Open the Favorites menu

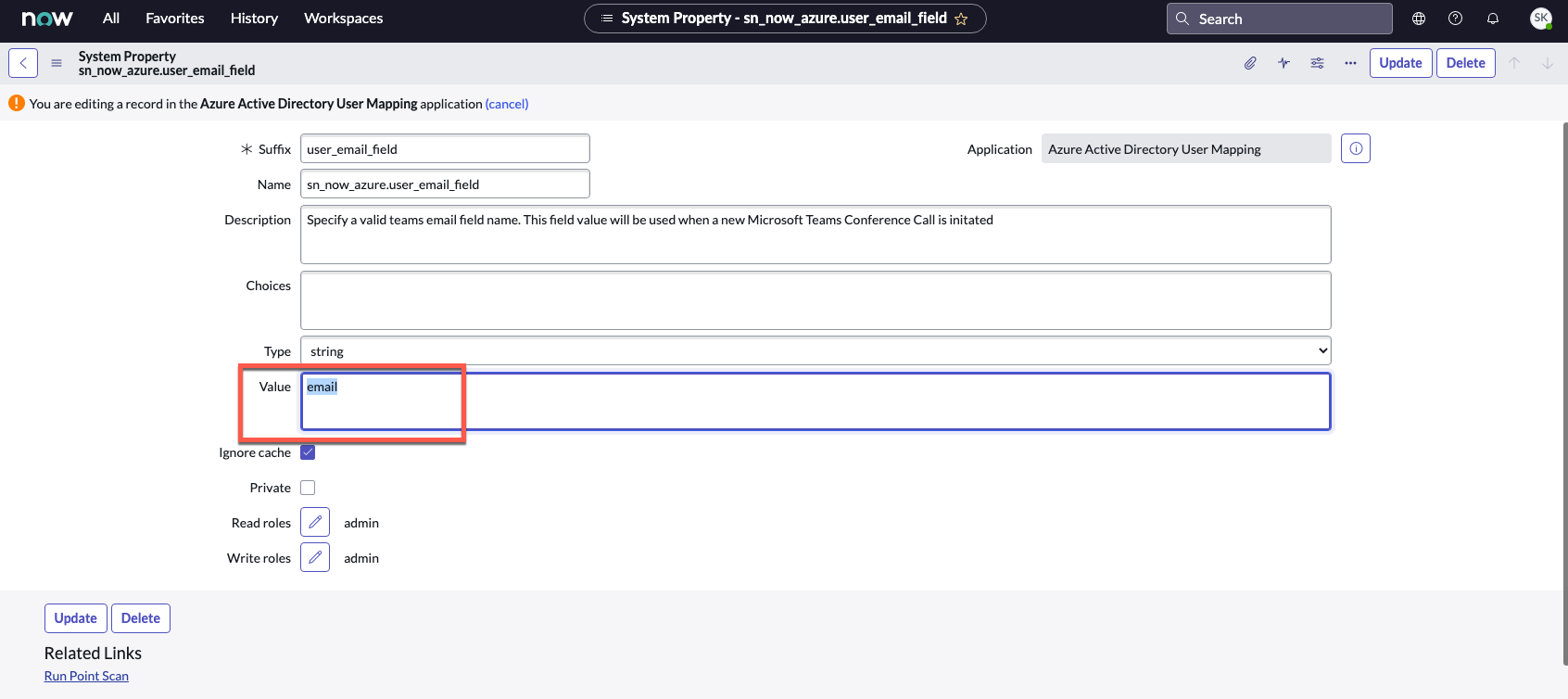[x=175, y=19]
